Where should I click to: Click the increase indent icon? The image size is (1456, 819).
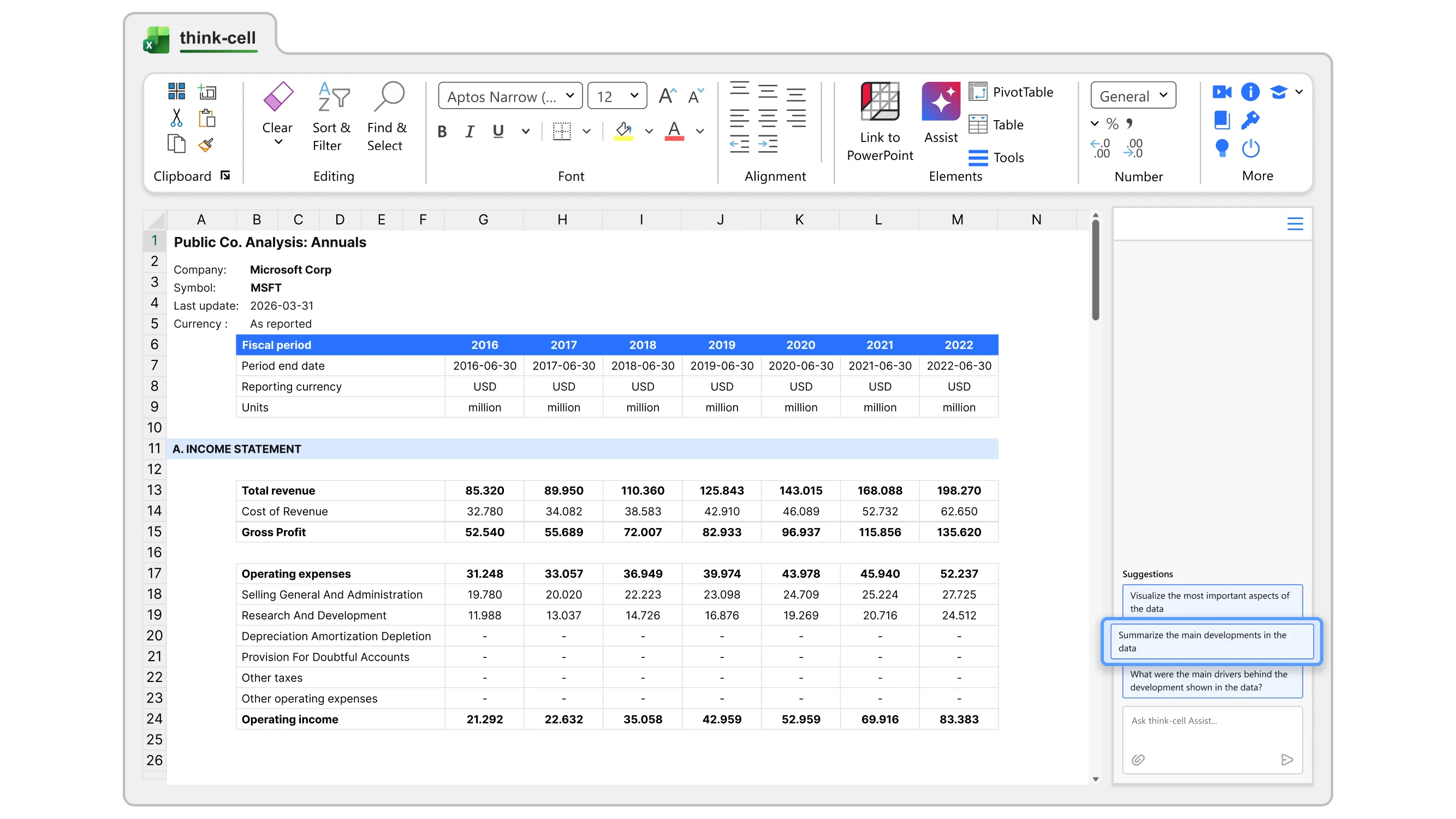[768, 144]
